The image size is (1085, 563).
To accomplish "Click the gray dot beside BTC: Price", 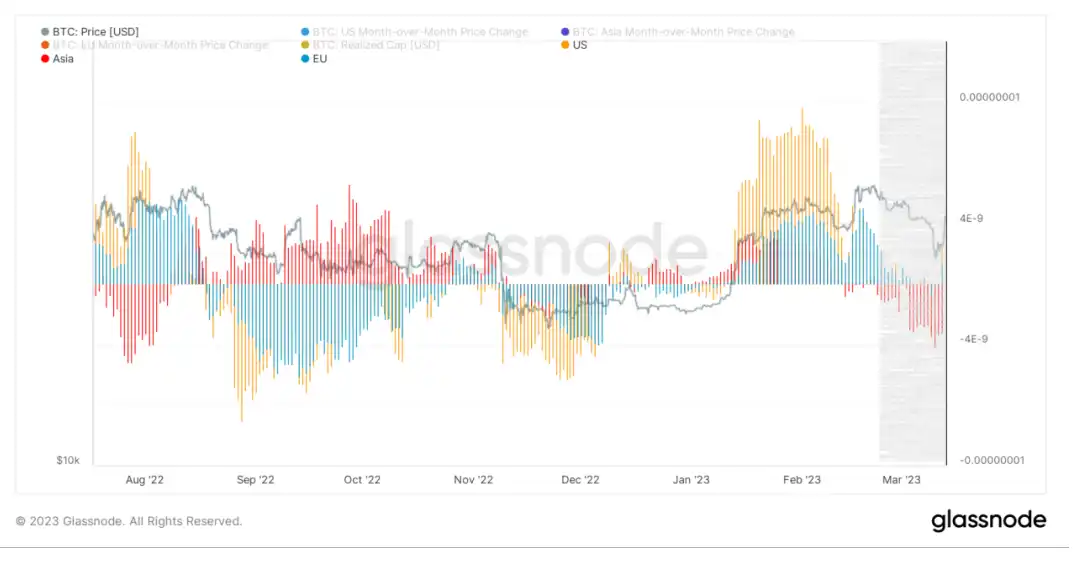I will [45, 32].
